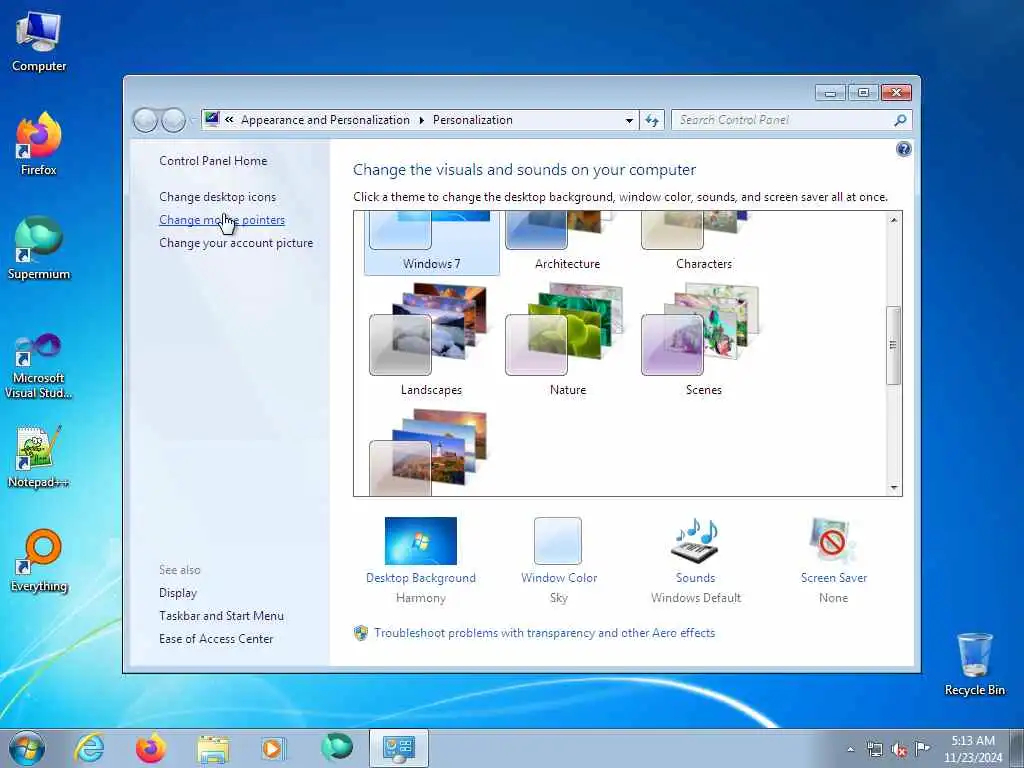Open the recent pages dropdown near Back button
This screenshot has height=768, width=1024.
192,120
